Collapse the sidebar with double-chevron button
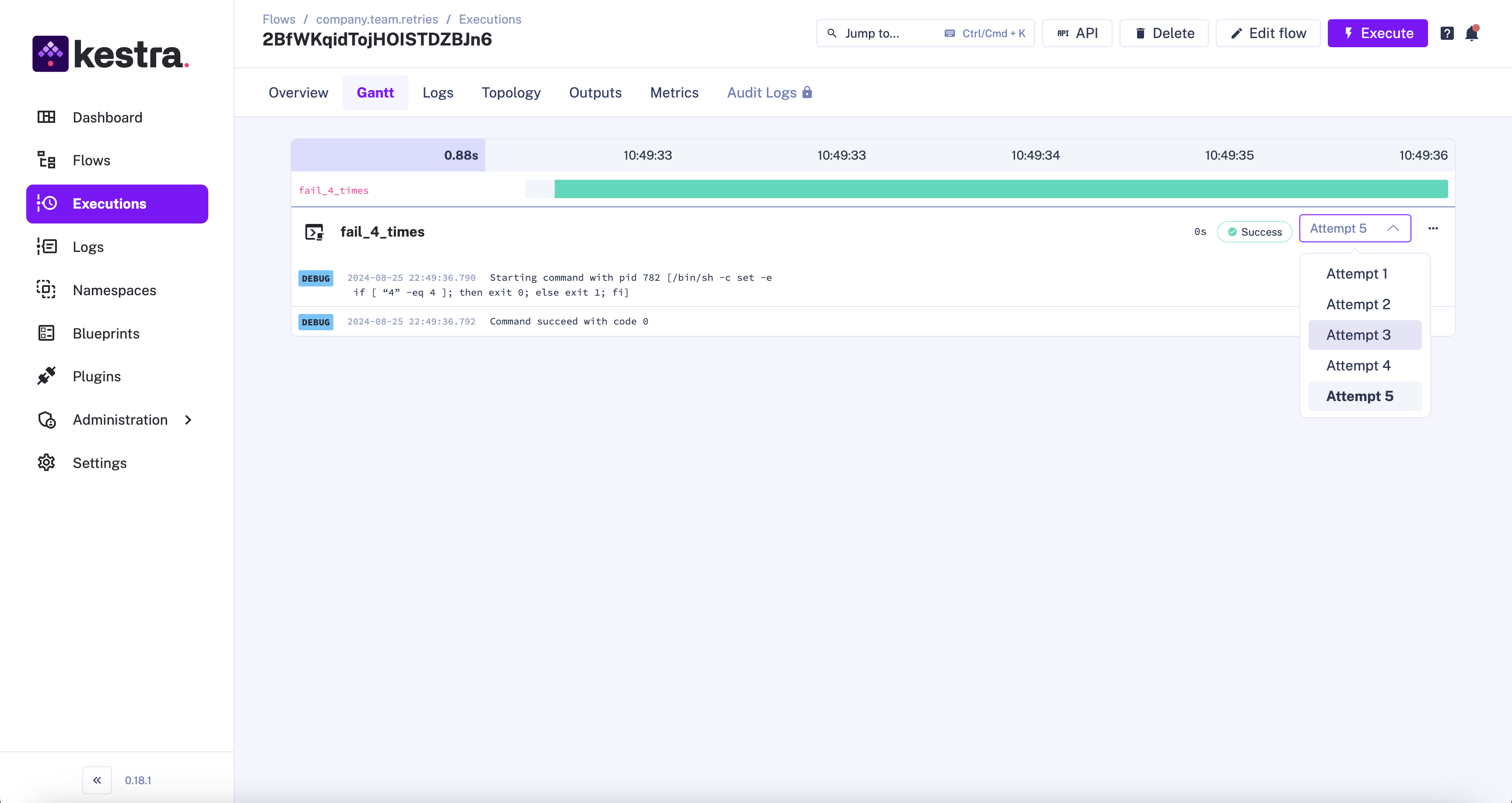 click(x=97, y=780)
